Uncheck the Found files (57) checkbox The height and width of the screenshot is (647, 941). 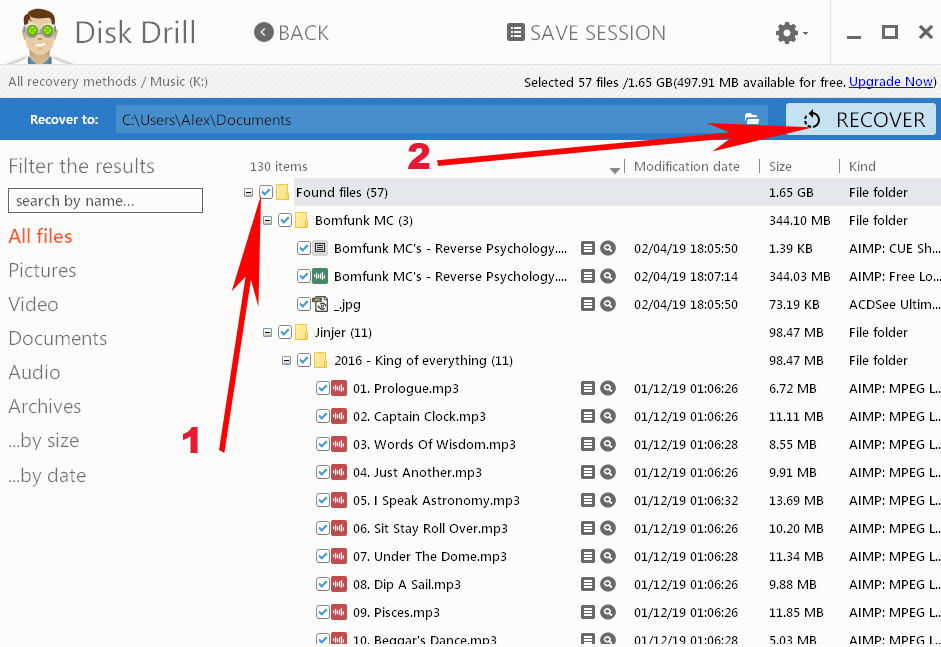(266, 192)
